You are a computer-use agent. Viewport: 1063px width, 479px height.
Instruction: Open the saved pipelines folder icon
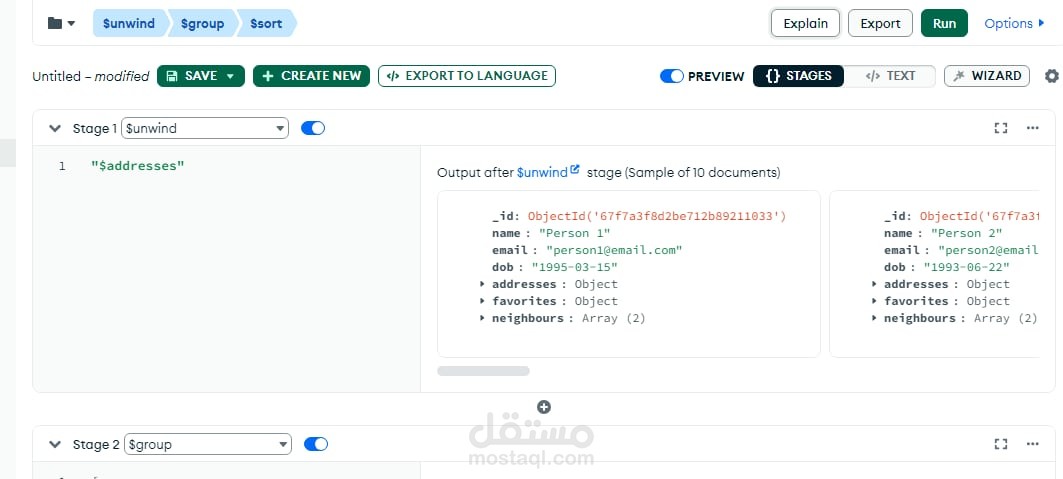pyautogui.click(x=61, y=23)
